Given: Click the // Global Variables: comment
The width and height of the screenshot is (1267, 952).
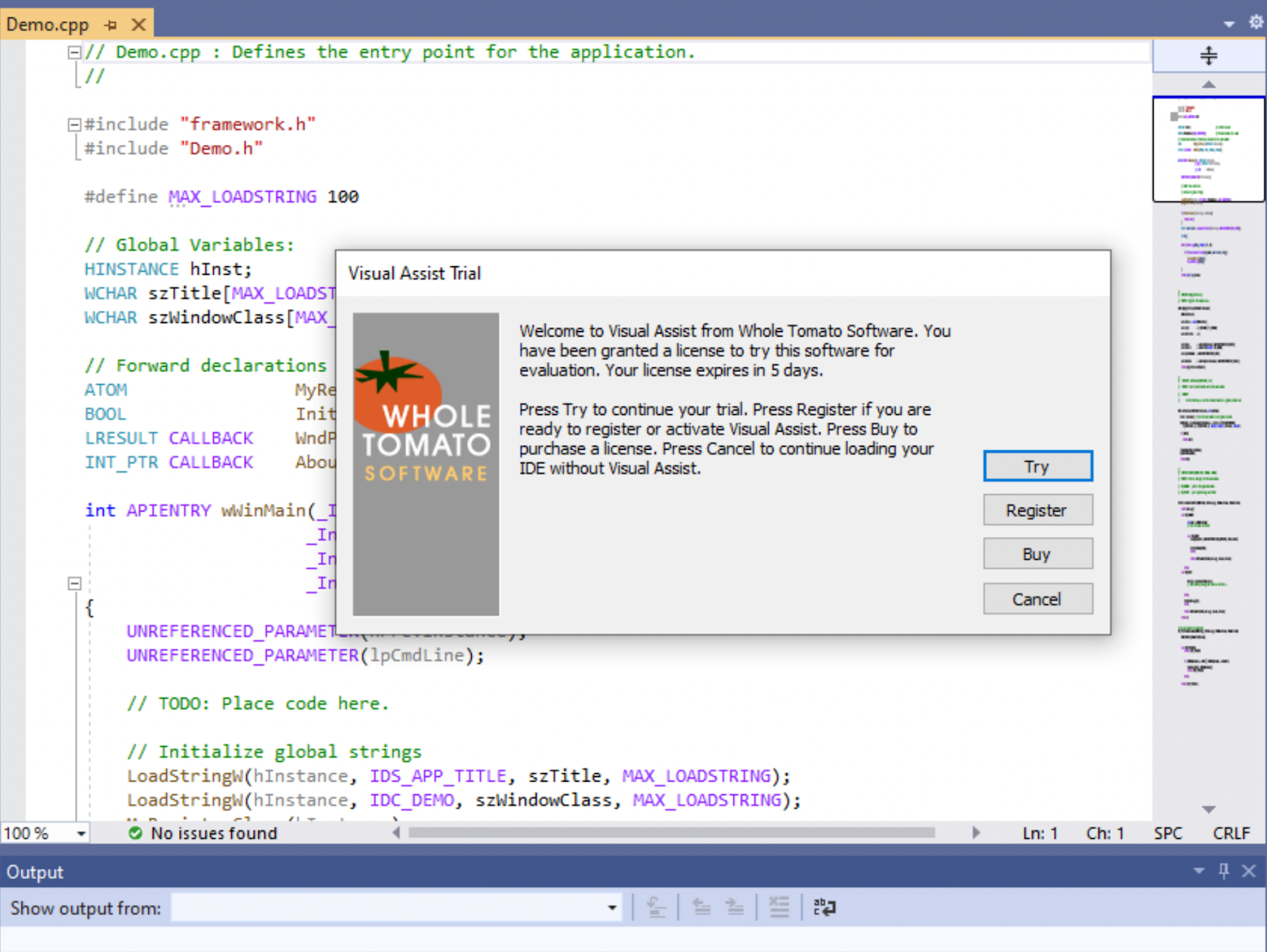Looking at the screenshot, I should (189, 245).
